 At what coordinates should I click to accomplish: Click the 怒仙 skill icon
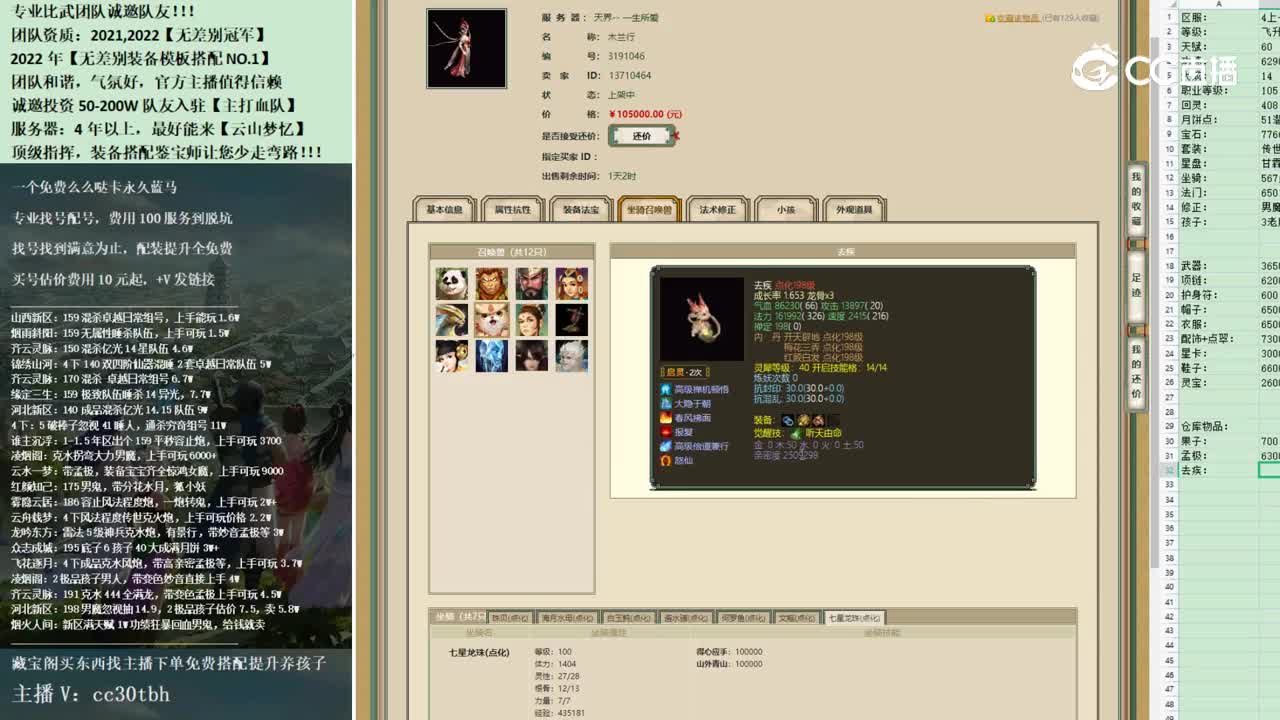pos(666,460)
